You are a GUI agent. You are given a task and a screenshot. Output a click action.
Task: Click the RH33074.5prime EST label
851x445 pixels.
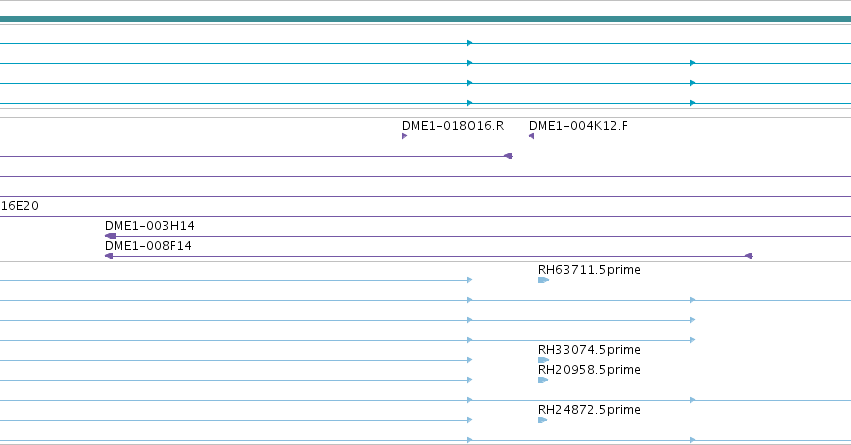click(589, 349)
